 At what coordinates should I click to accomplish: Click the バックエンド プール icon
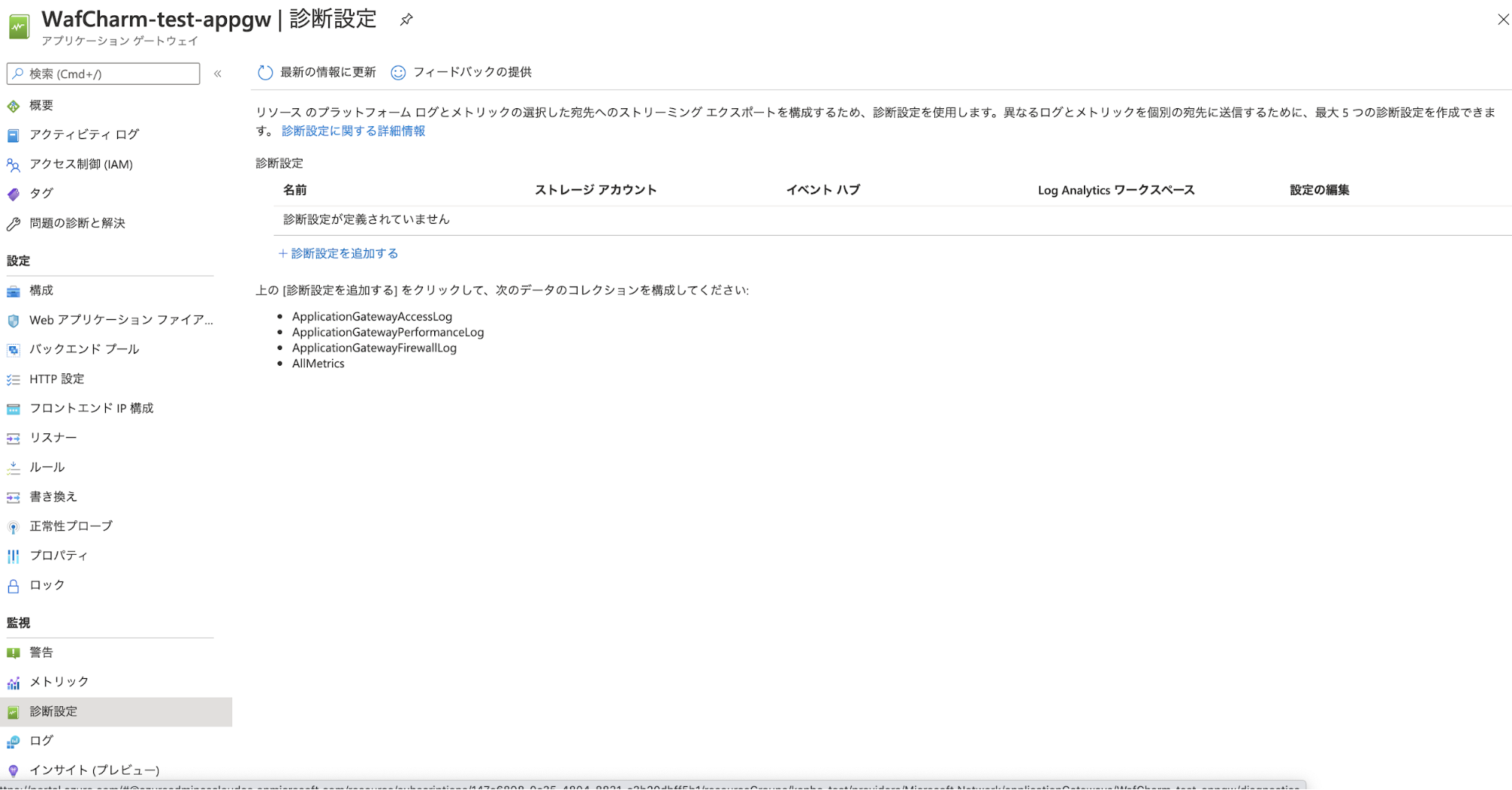coord(14,350)
